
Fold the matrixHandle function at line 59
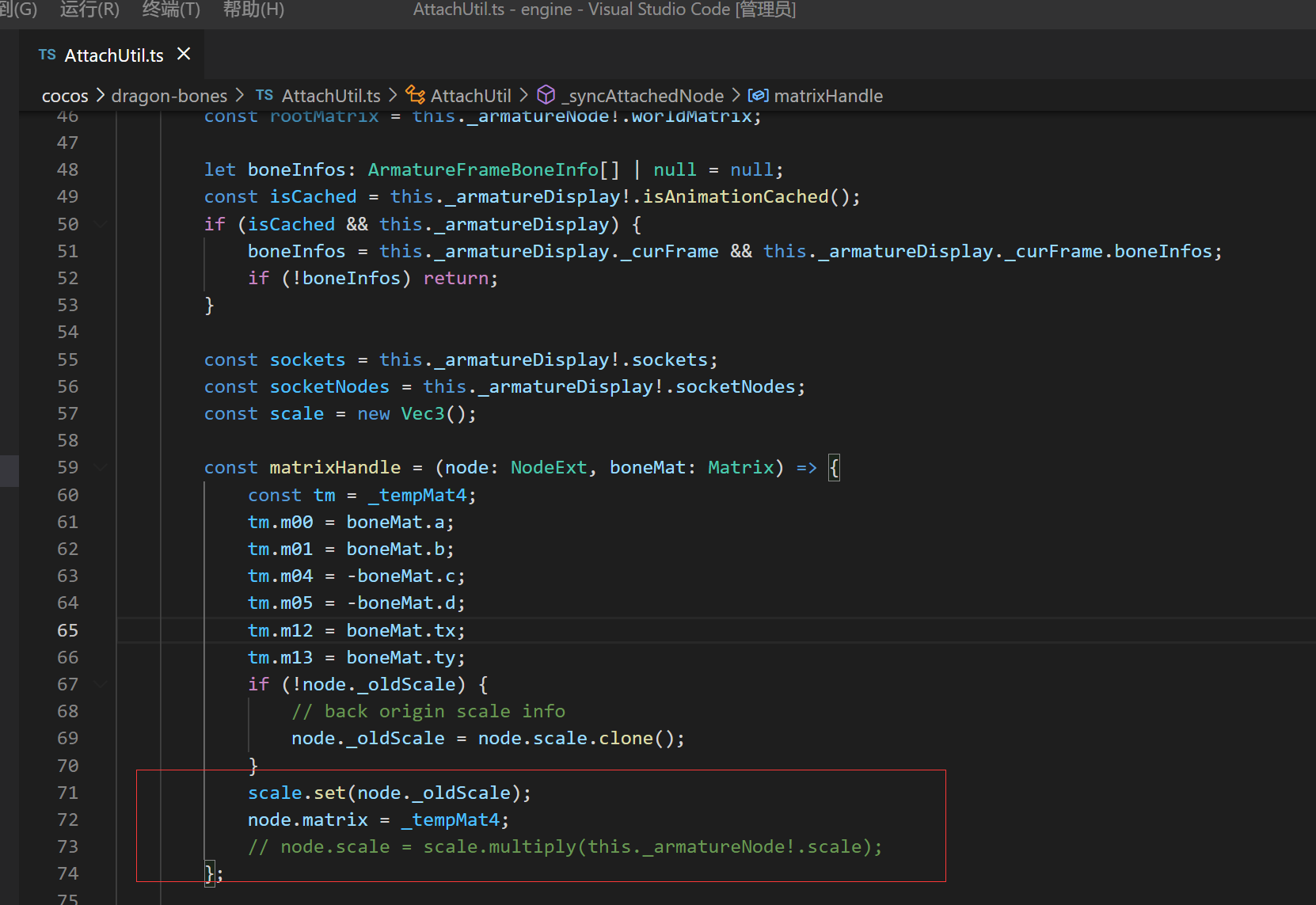click(101, 467)
